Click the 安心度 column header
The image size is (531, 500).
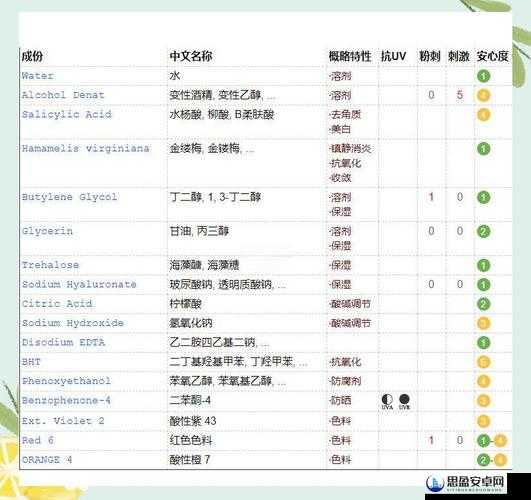492,56
